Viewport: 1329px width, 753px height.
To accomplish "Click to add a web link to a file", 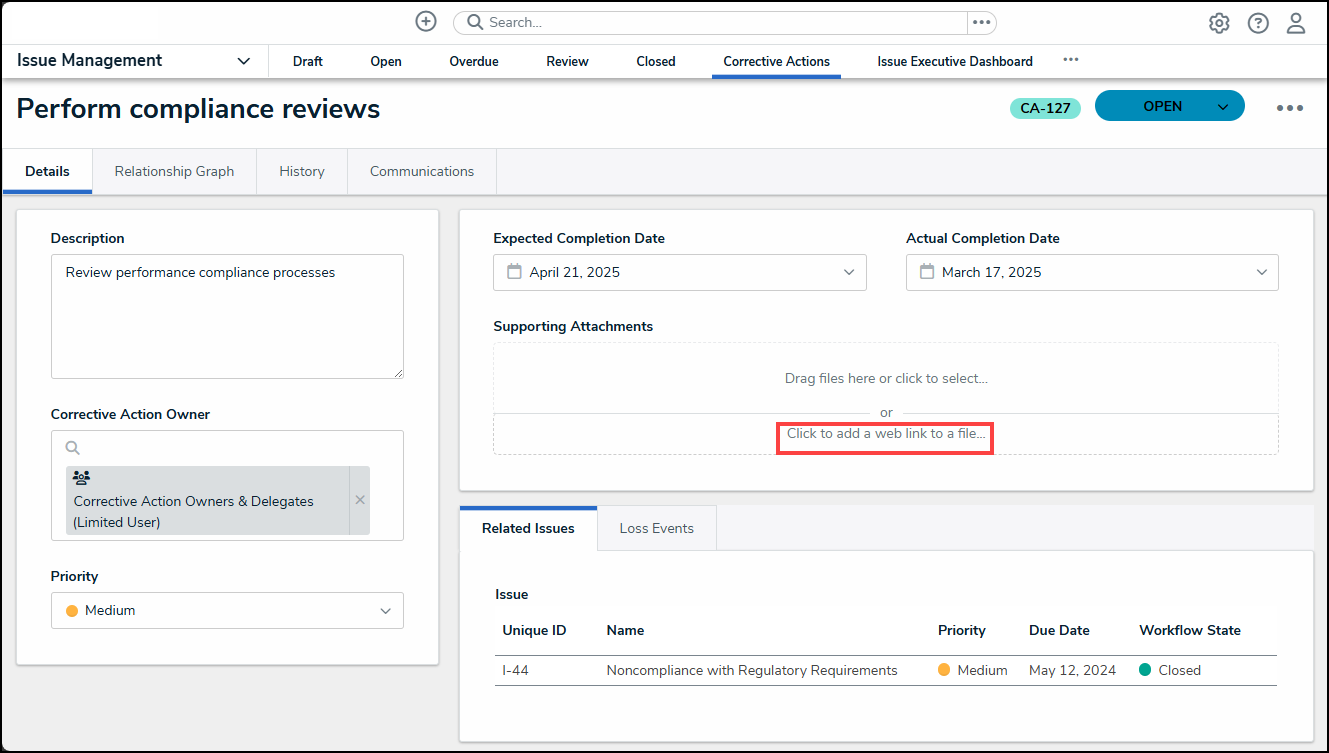I will click(885, 434).
